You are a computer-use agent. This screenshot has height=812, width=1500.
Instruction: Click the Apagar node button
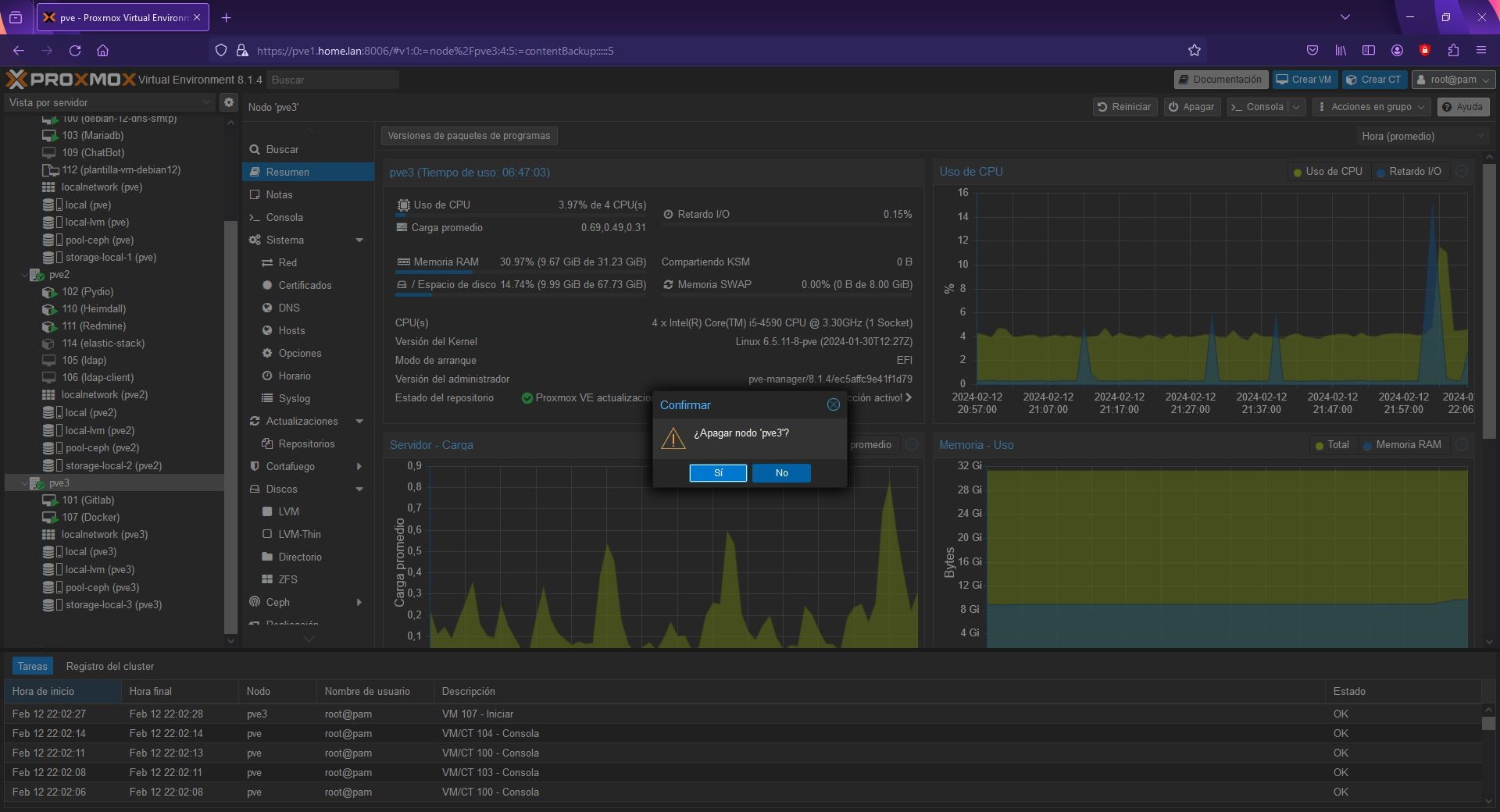pyautogui.click(x=1192, y=107)
